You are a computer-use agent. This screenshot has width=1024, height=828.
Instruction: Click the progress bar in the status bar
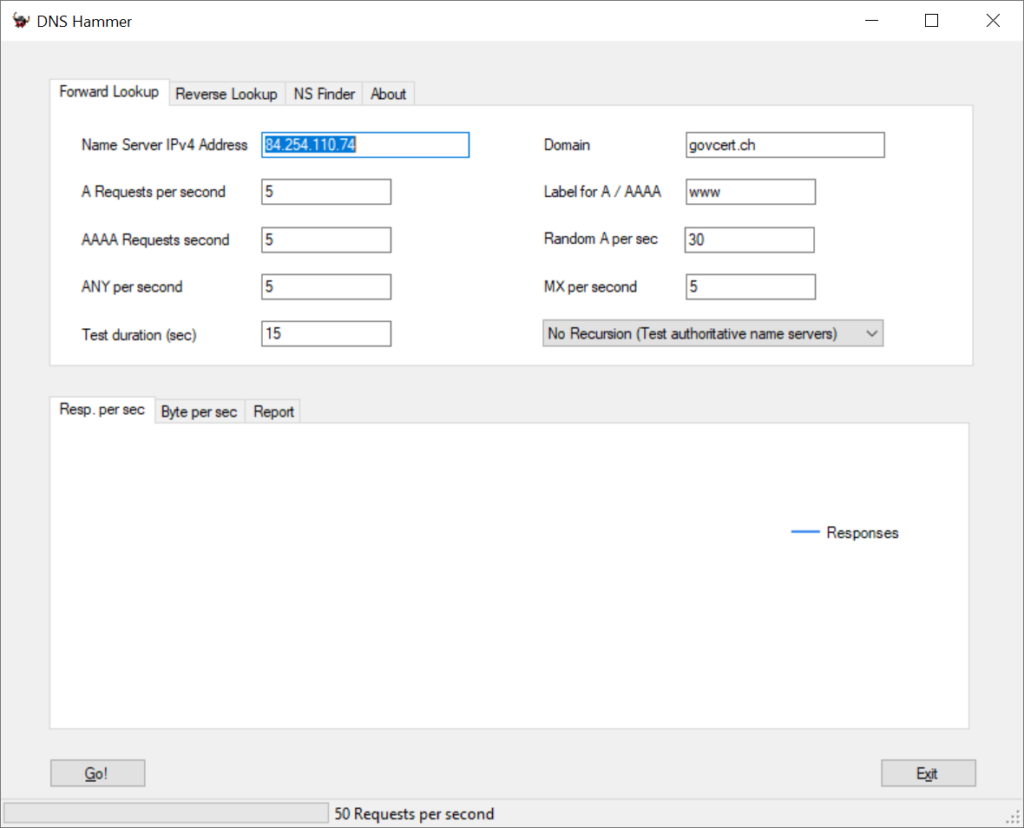pyautogui.click(x=165, y=812)
